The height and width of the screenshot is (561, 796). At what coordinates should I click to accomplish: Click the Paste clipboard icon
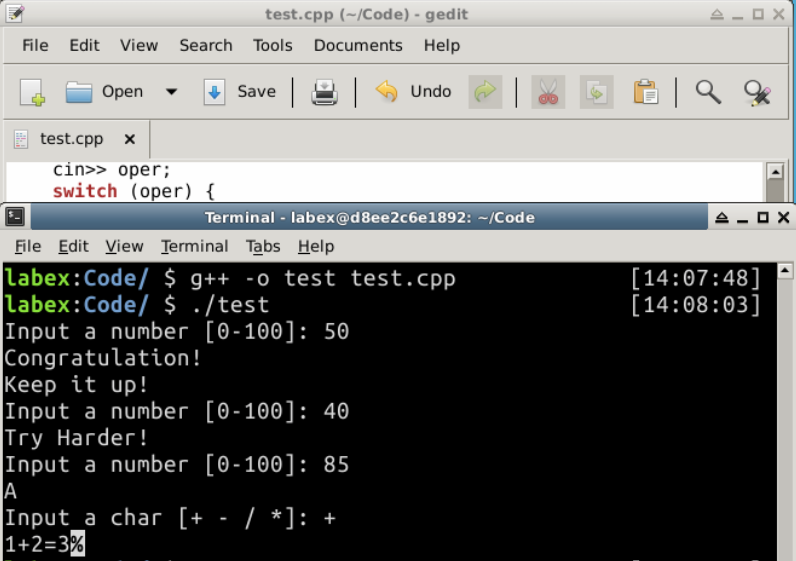(645, 92)
